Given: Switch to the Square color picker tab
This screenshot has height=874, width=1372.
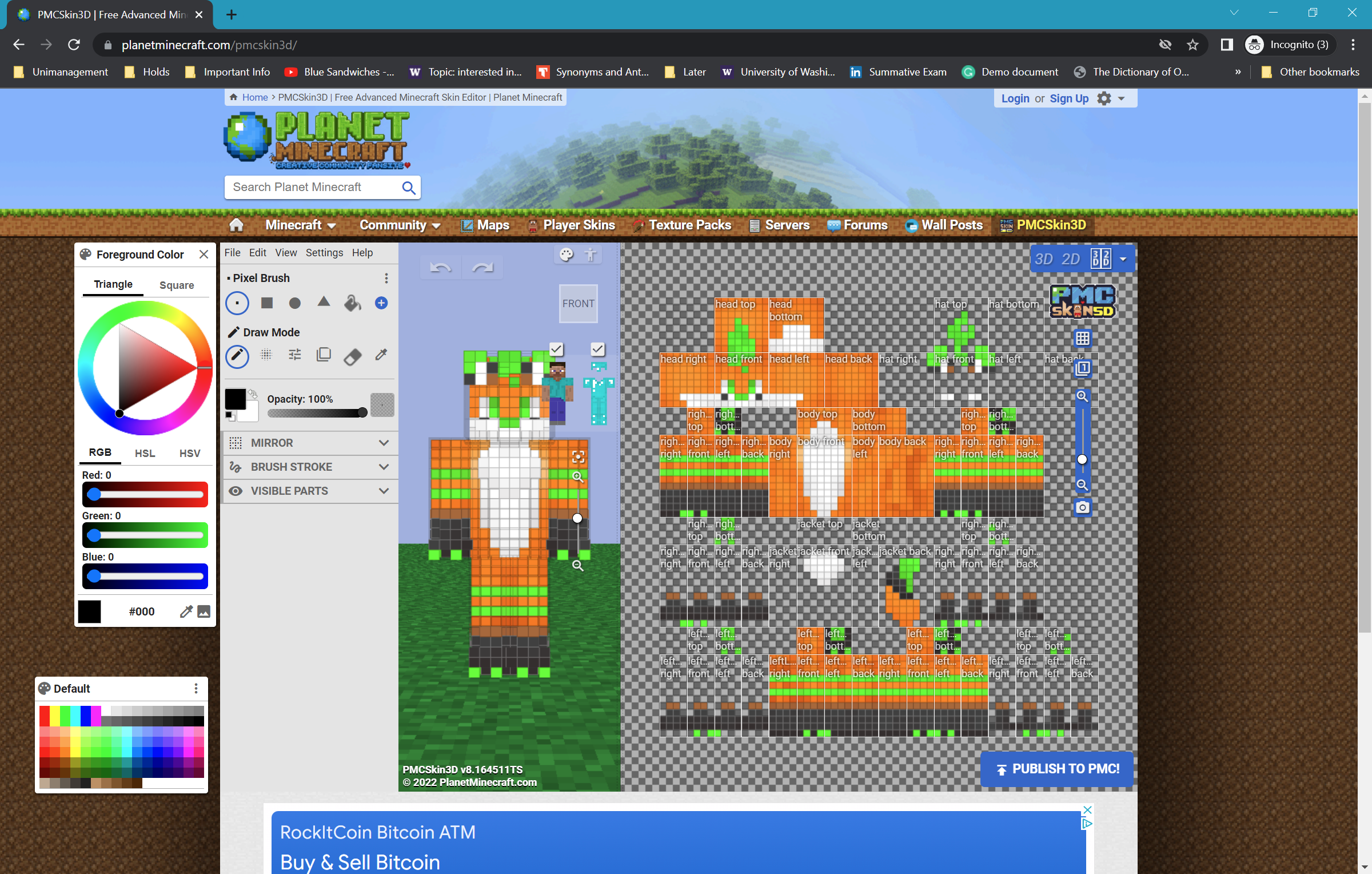Looking at the screenshot, I should (177, 285).
